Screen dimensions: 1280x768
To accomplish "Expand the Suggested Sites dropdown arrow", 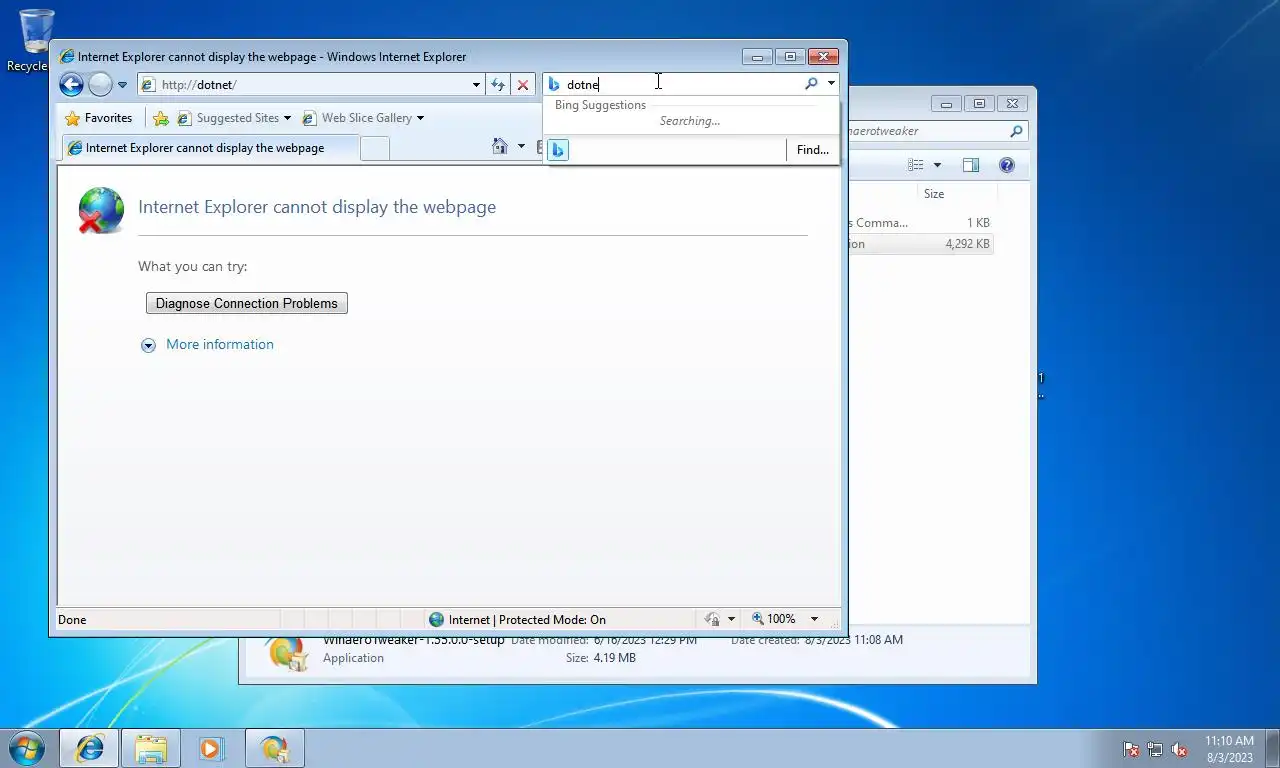I will [x=287, y=118].
